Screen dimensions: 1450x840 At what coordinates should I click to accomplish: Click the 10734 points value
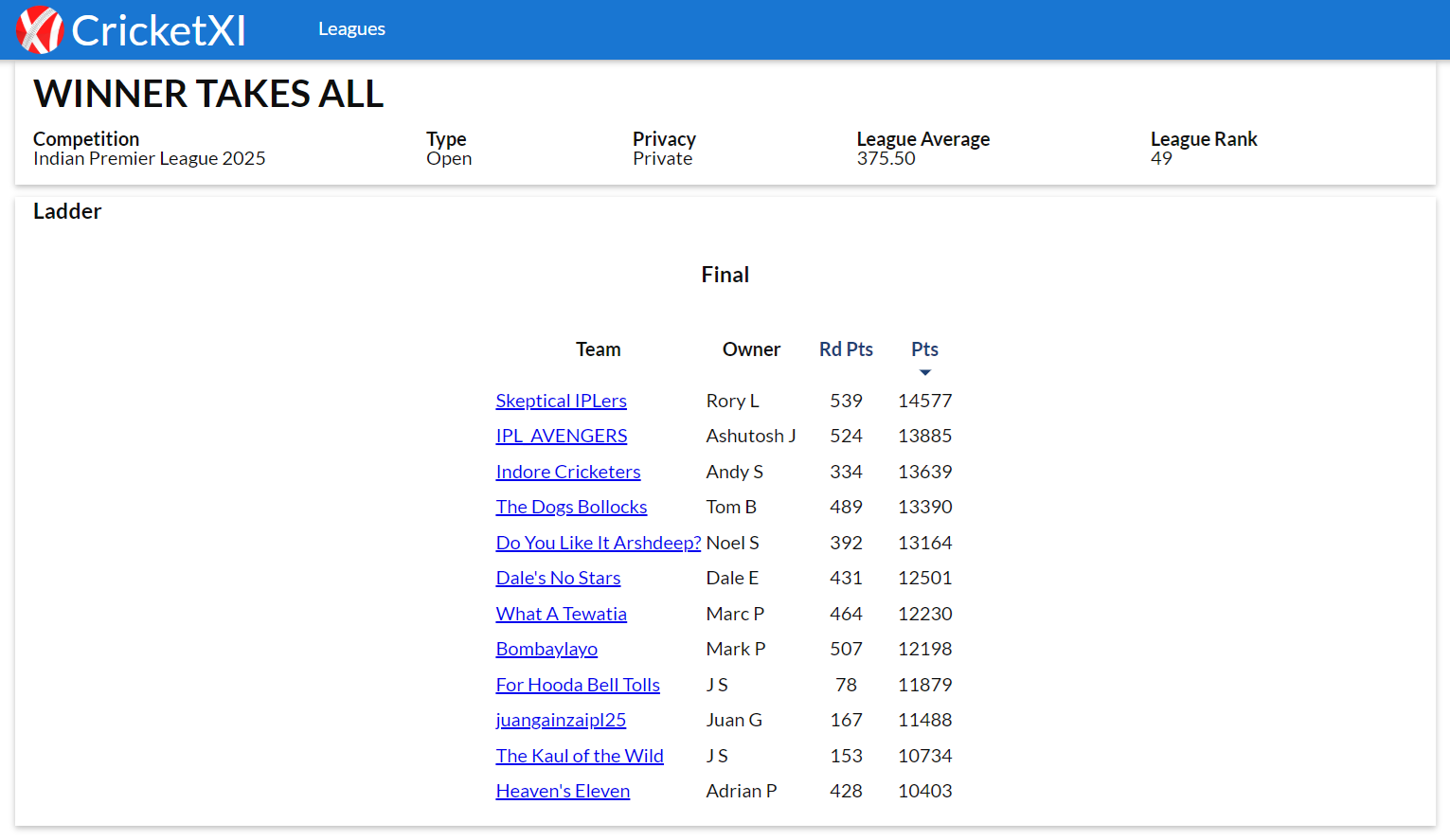(x=924, y=756)
